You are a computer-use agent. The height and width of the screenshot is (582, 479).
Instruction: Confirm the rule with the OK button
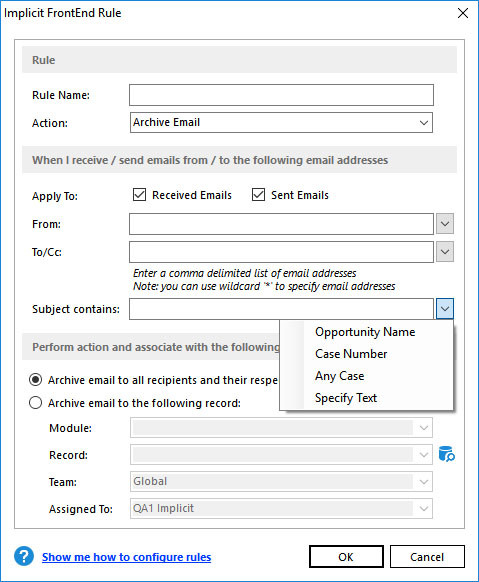(346, 556)
